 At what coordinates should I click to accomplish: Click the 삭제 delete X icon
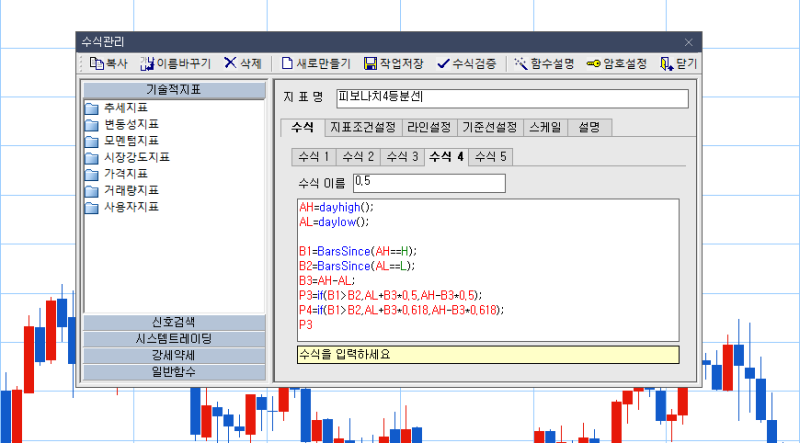(231, 63)
